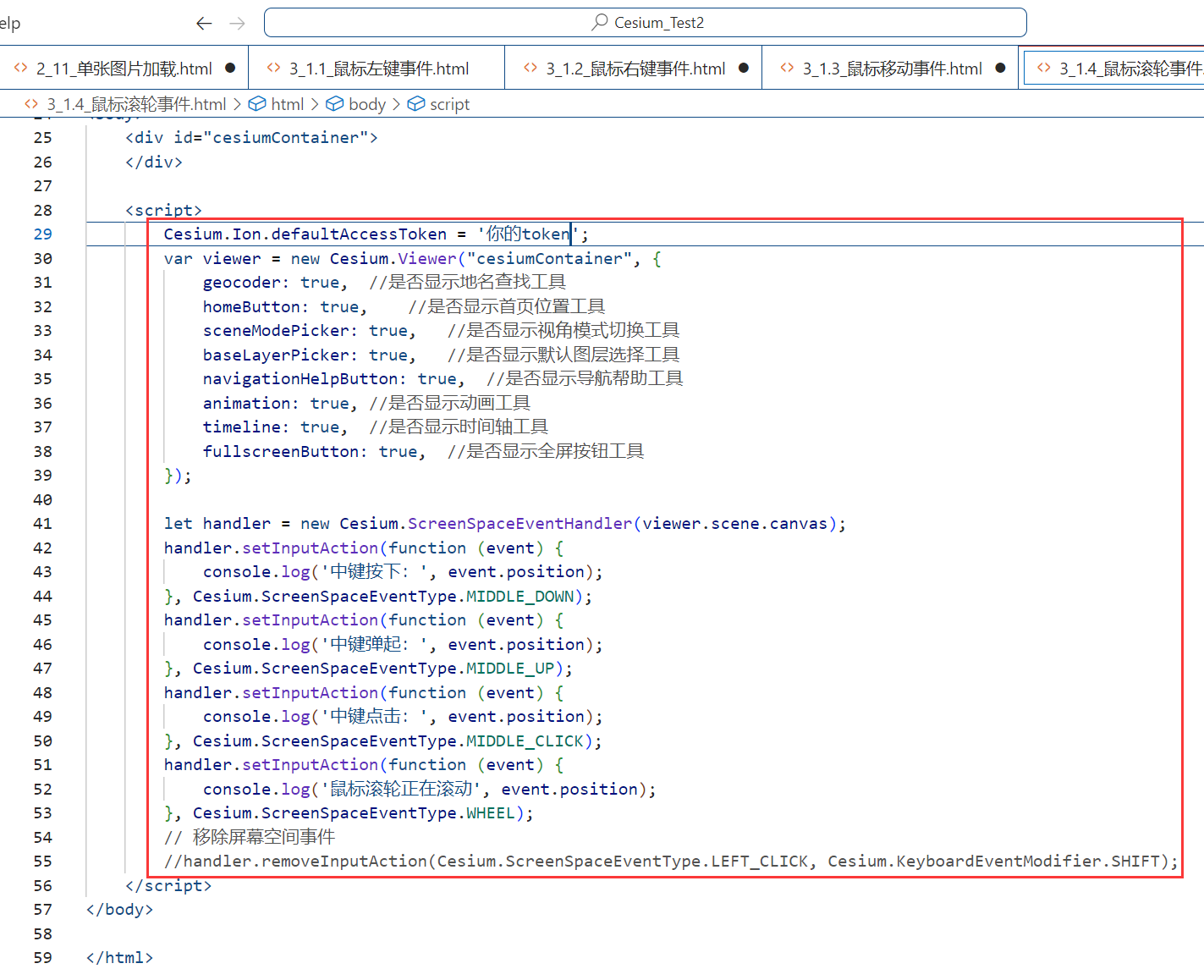Click the '中键按下' console.log string
Screen dimensions: 1204x980
[x=374, y=572]
